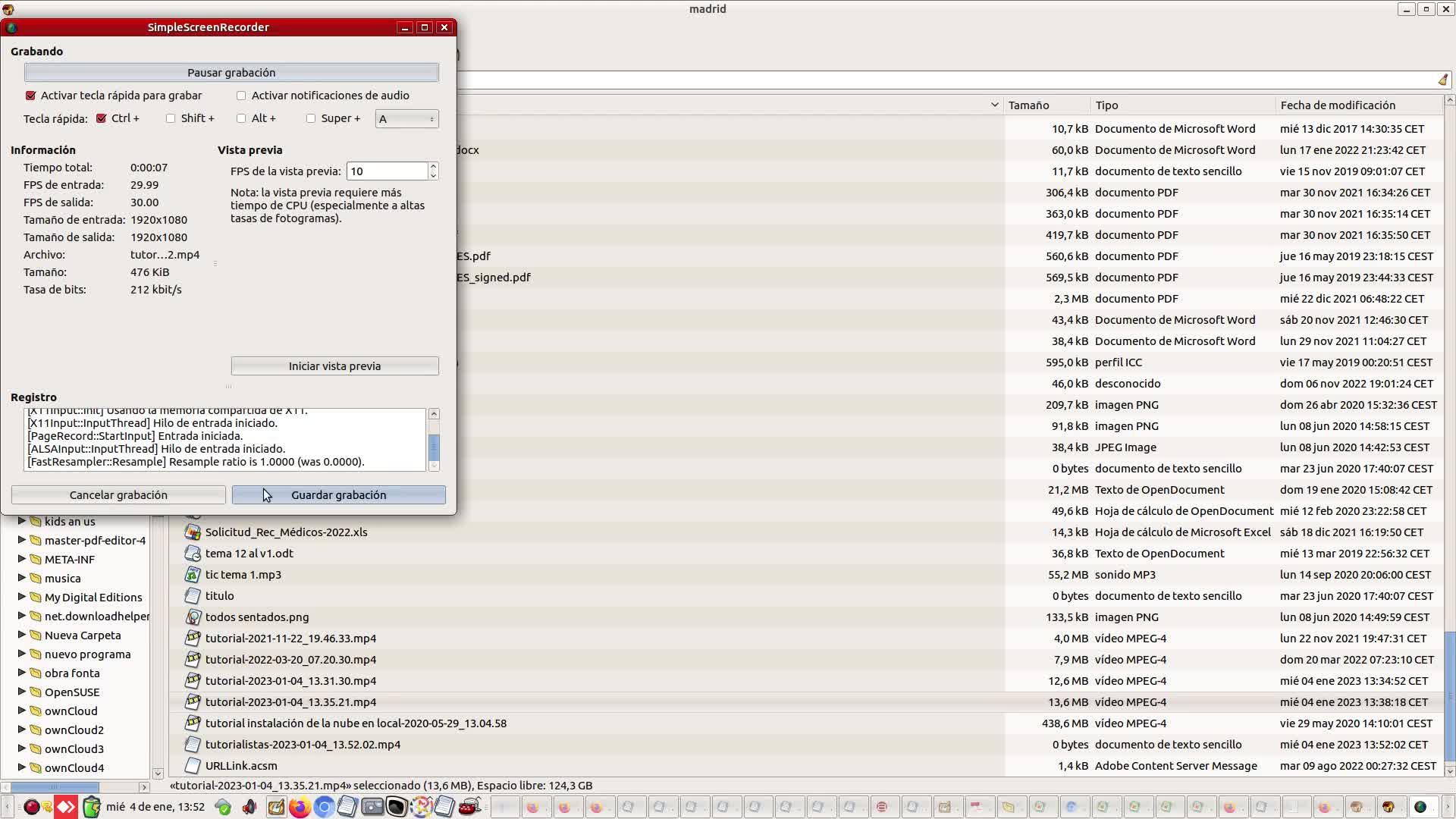Enable audio notifications checkbox
The width and height of the screenshot is (1456, 819).
[241, 96]
